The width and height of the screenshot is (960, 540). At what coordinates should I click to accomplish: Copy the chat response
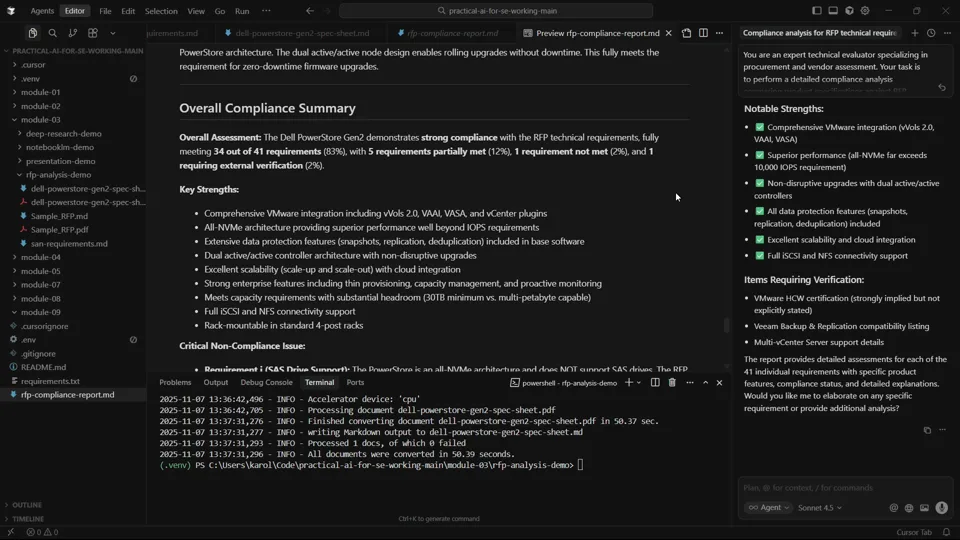point(928,430)
